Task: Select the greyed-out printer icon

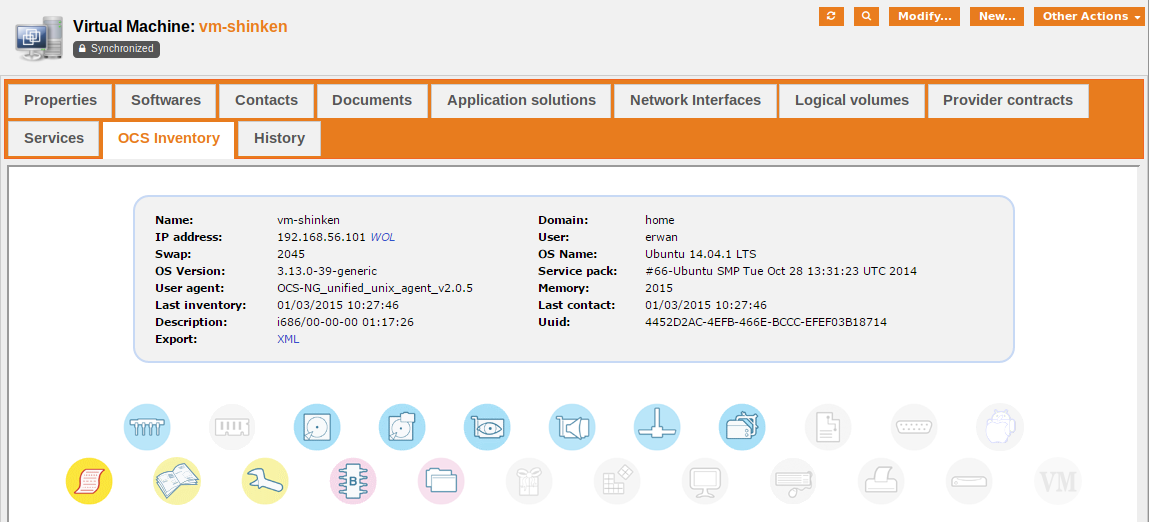Action: click(880, 481)
